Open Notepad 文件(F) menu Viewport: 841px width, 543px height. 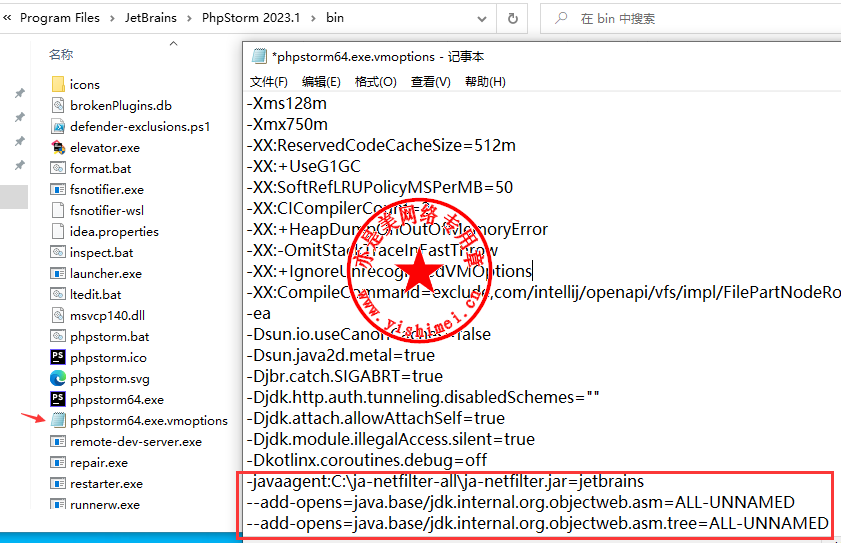[x=269, y=82]
